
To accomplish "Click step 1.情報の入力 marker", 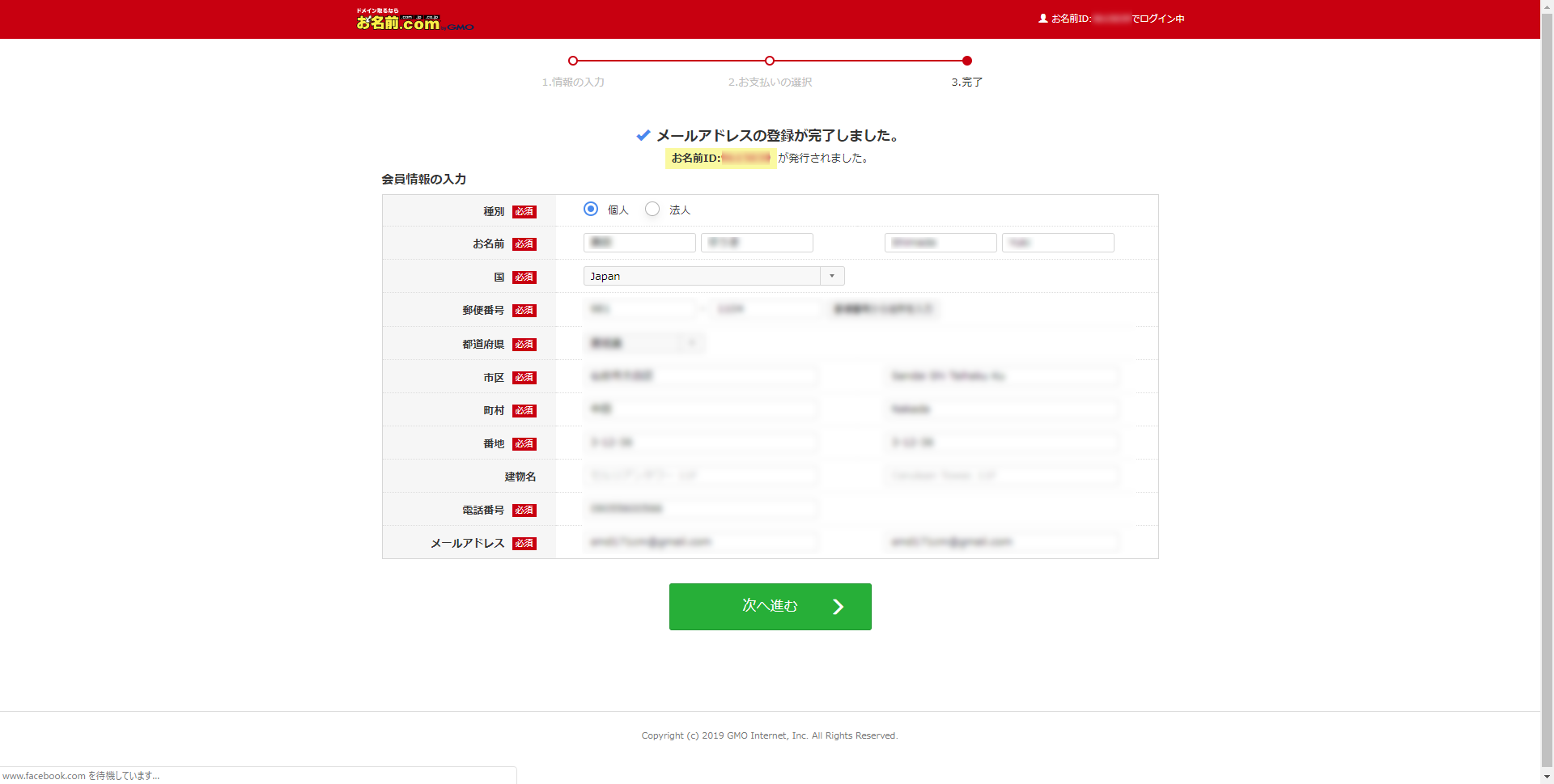I will point(573,61).
